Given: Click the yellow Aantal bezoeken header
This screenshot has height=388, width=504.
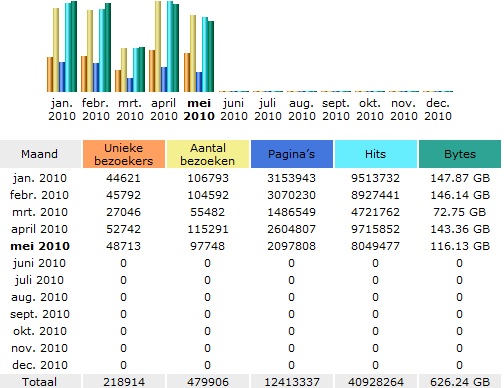Looking at the screenshot, I should point(208,154).
